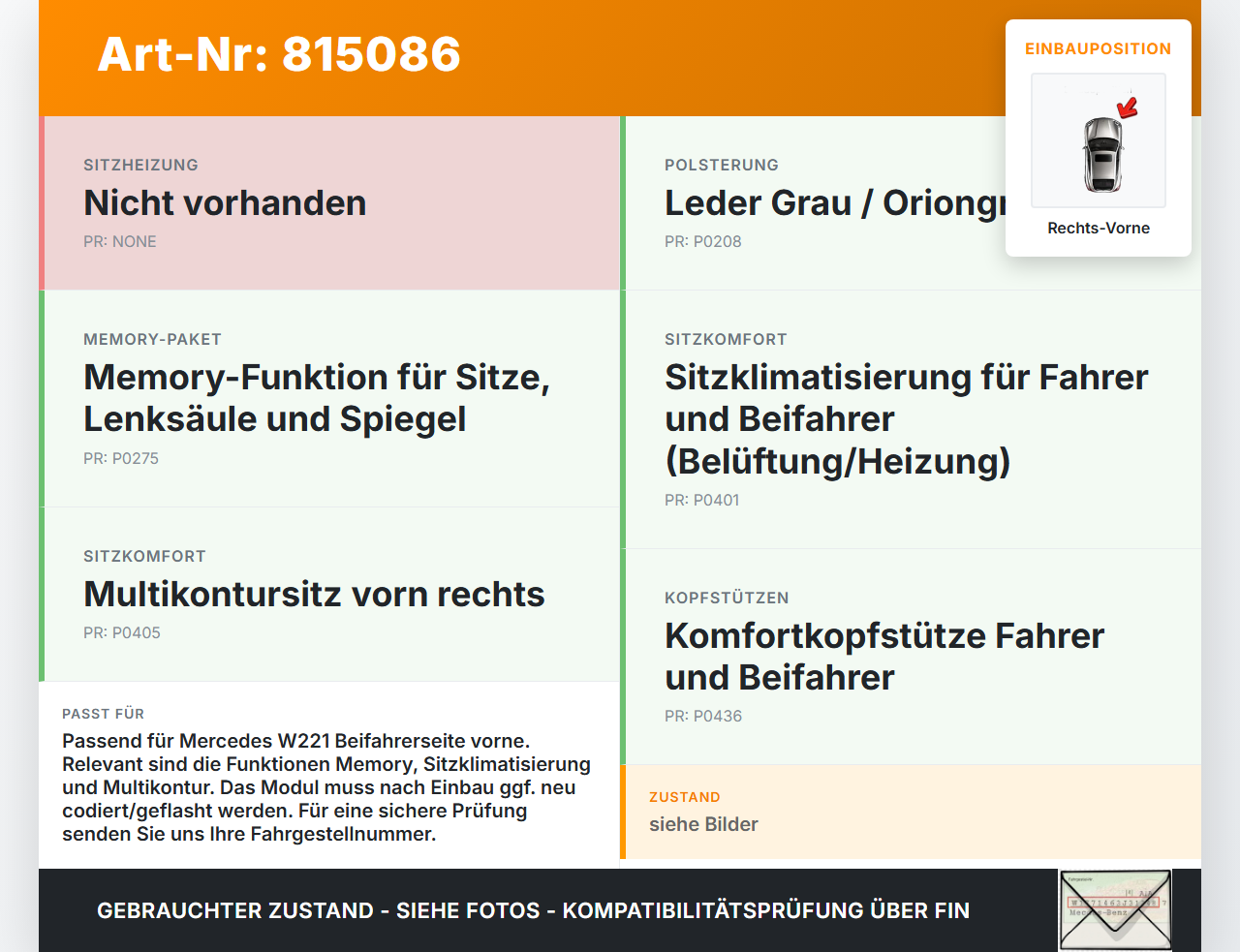Select the Sitzheizung Nicht vorhanden card

(329, 203)
